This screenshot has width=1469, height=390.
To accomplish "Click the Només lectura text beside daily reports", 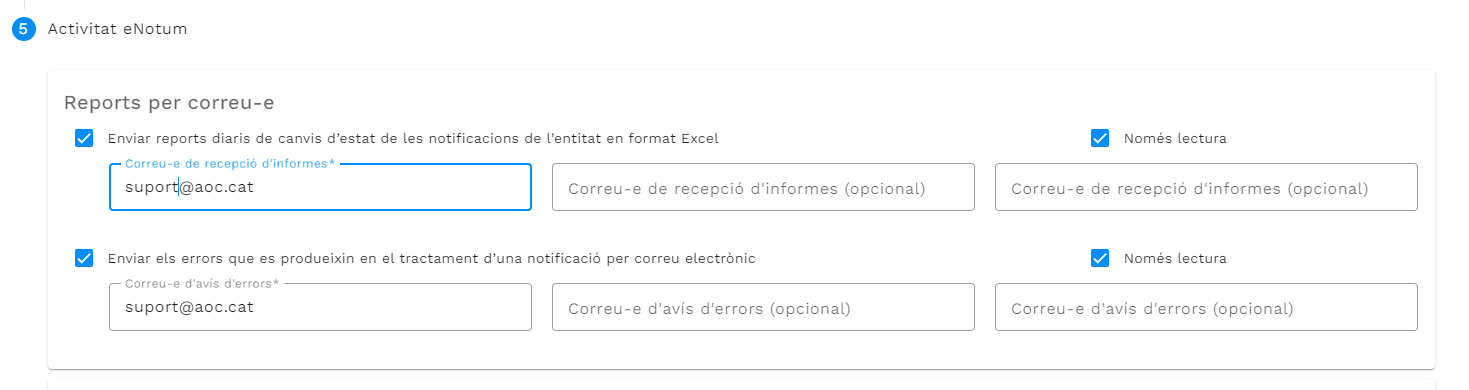I will point(1175,138).
